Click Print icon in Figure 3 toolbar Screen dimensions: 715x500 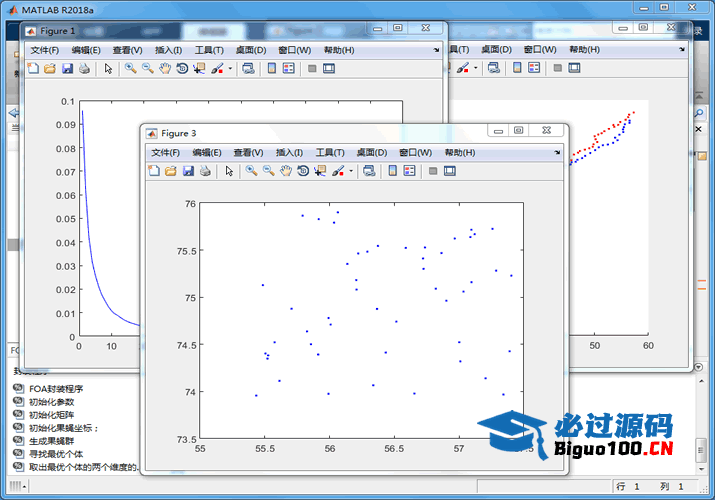click(206, 171)
